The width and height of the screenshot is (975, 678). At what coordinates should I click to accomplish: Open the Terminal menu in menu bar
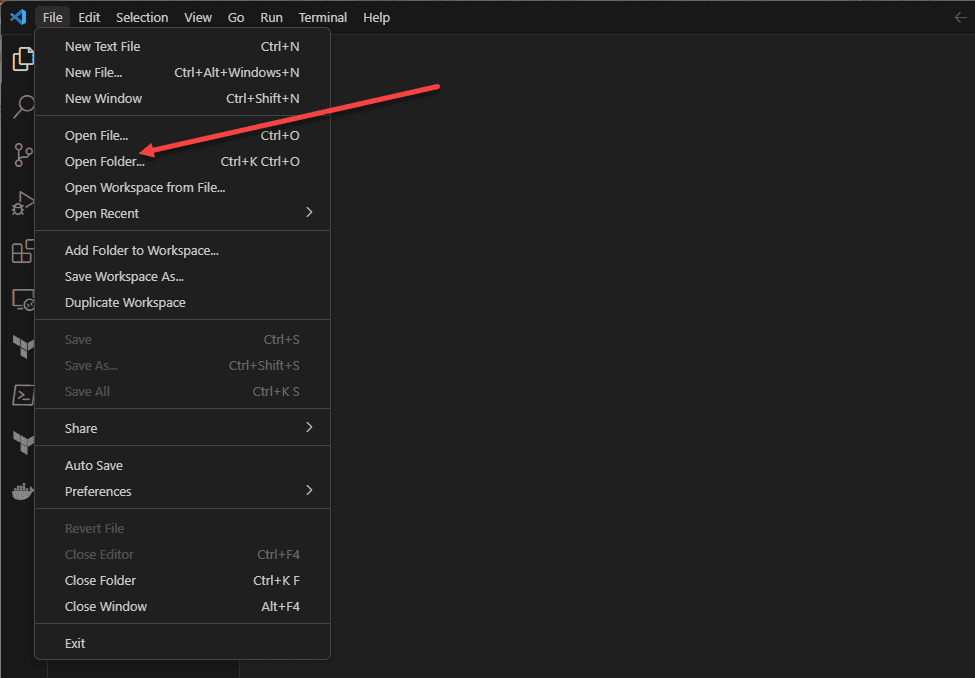tap(322, 17)
